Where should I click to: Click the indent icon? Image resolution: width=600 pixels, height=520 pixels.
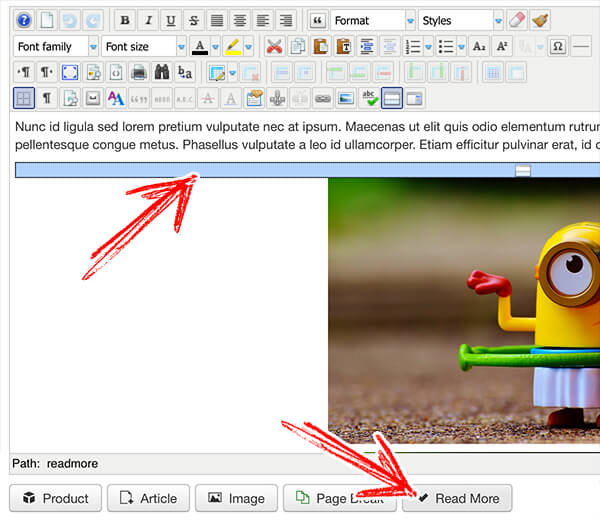click(367, 47)
